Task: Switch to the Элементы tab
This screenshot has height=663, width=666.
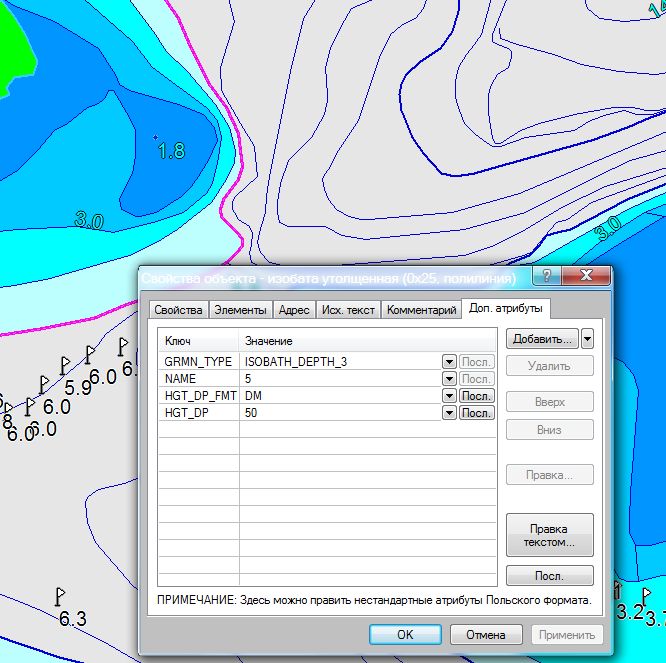Action: point(240,310)
